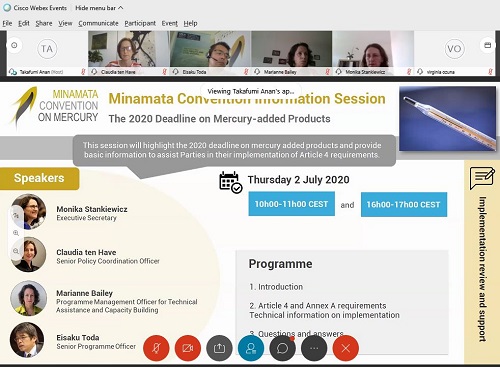
Task: Click the layout icon right of VO avatar
Action: (x=487, y=45)
